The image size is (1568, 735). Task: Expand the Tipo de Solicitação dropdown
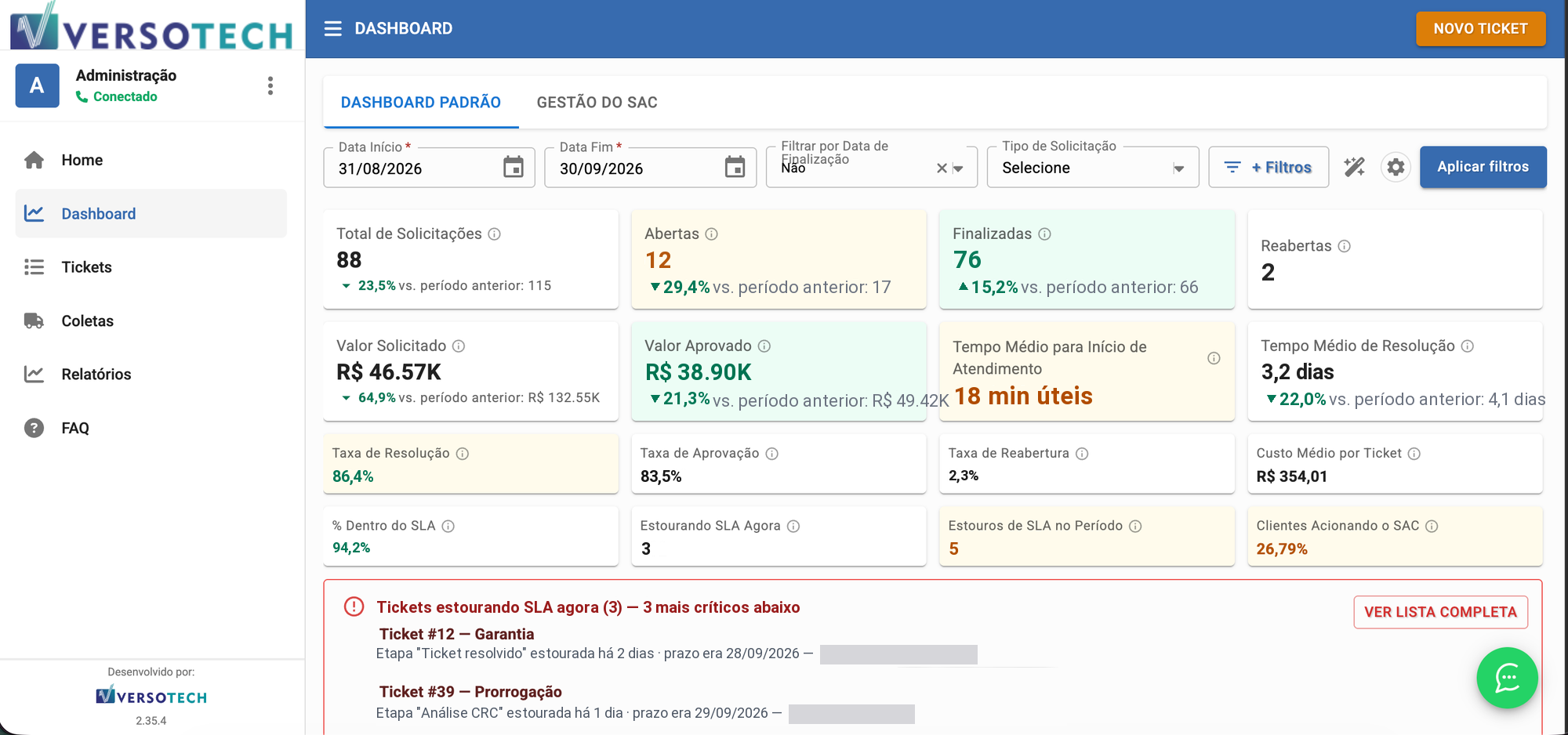pos(1178,168)
